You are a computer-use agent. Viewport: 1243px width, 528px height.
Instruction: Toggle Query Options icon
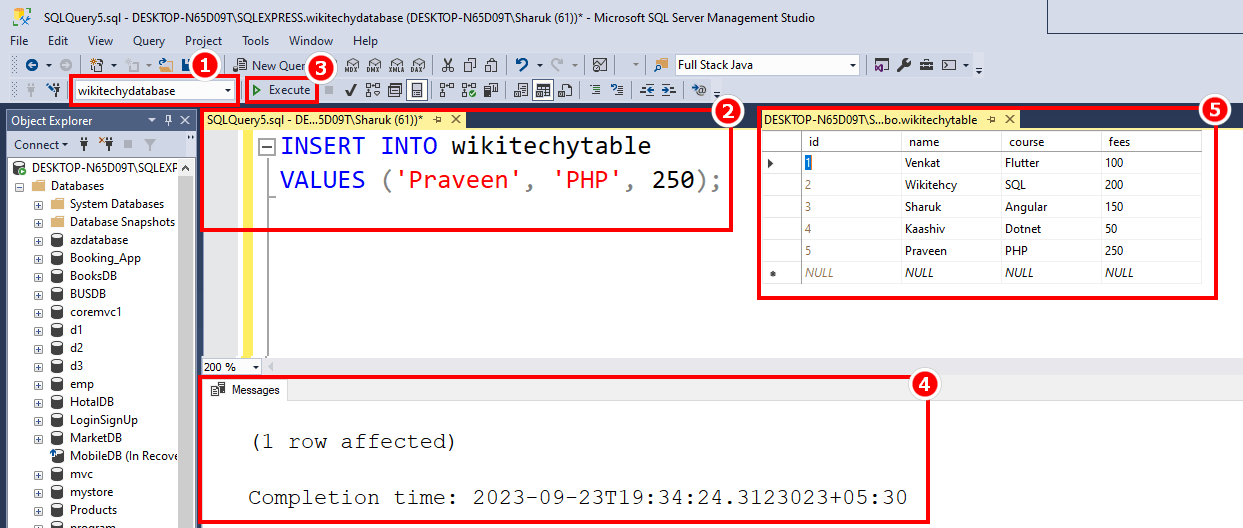coord(396,90)
